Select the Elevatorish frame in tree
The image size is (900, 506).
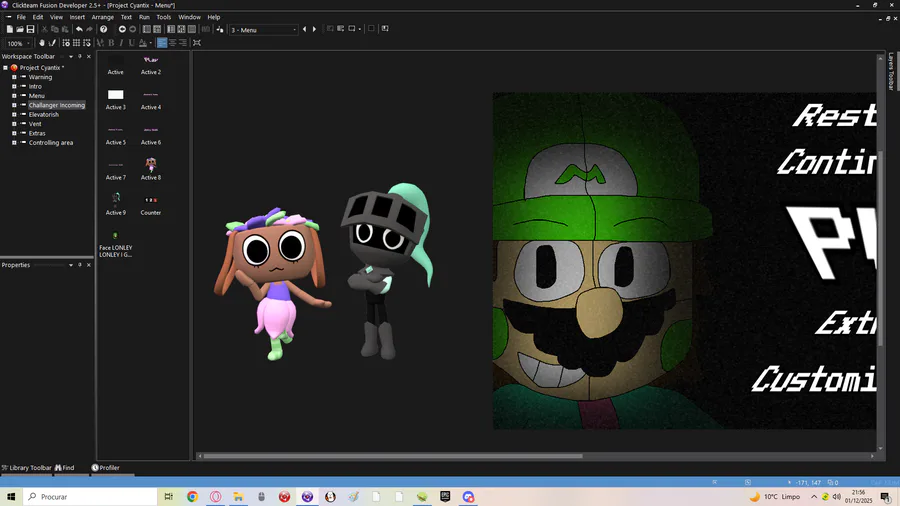coord(43,114)
